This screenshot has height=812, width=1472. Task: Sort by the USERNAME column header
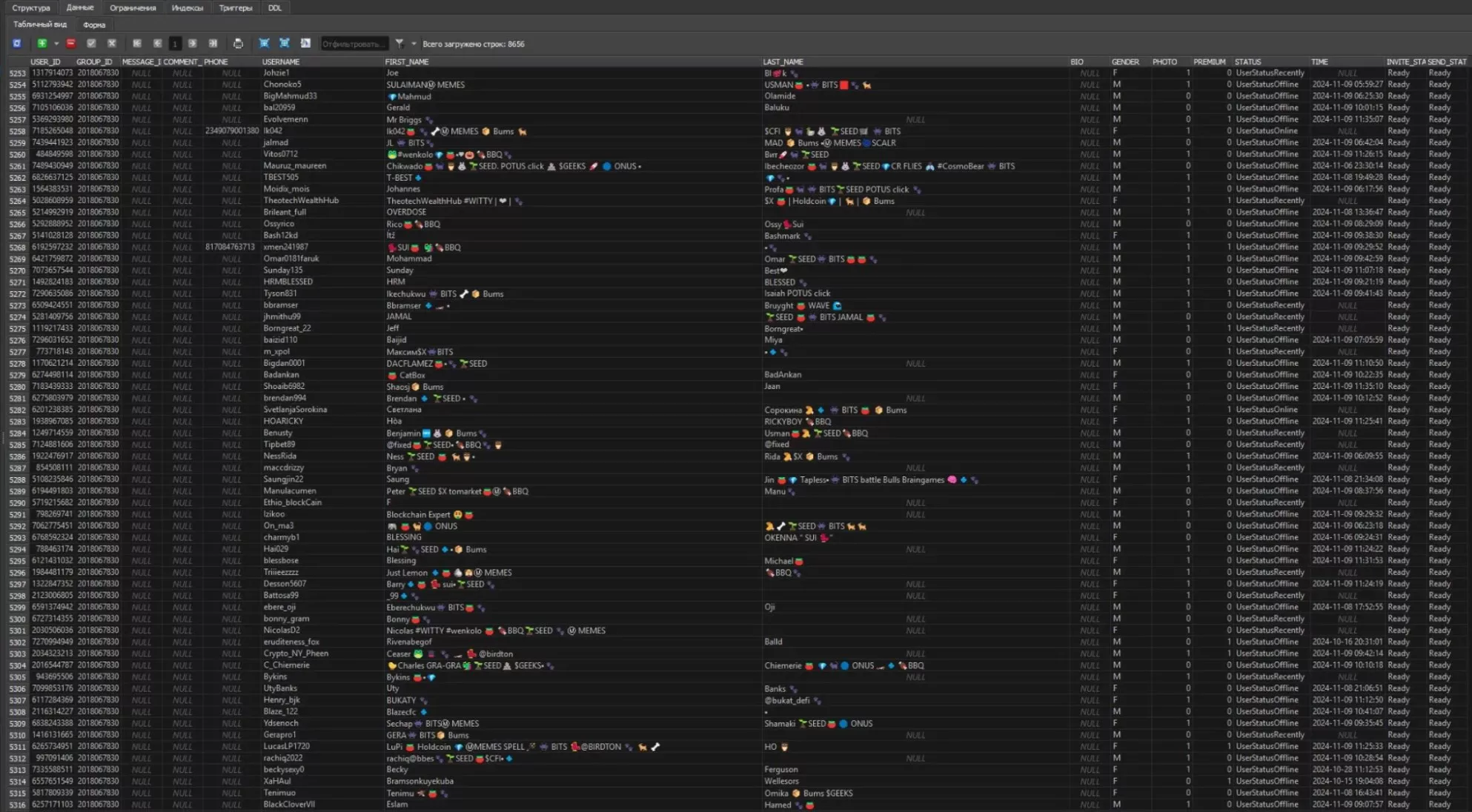[x=322, y=62]
